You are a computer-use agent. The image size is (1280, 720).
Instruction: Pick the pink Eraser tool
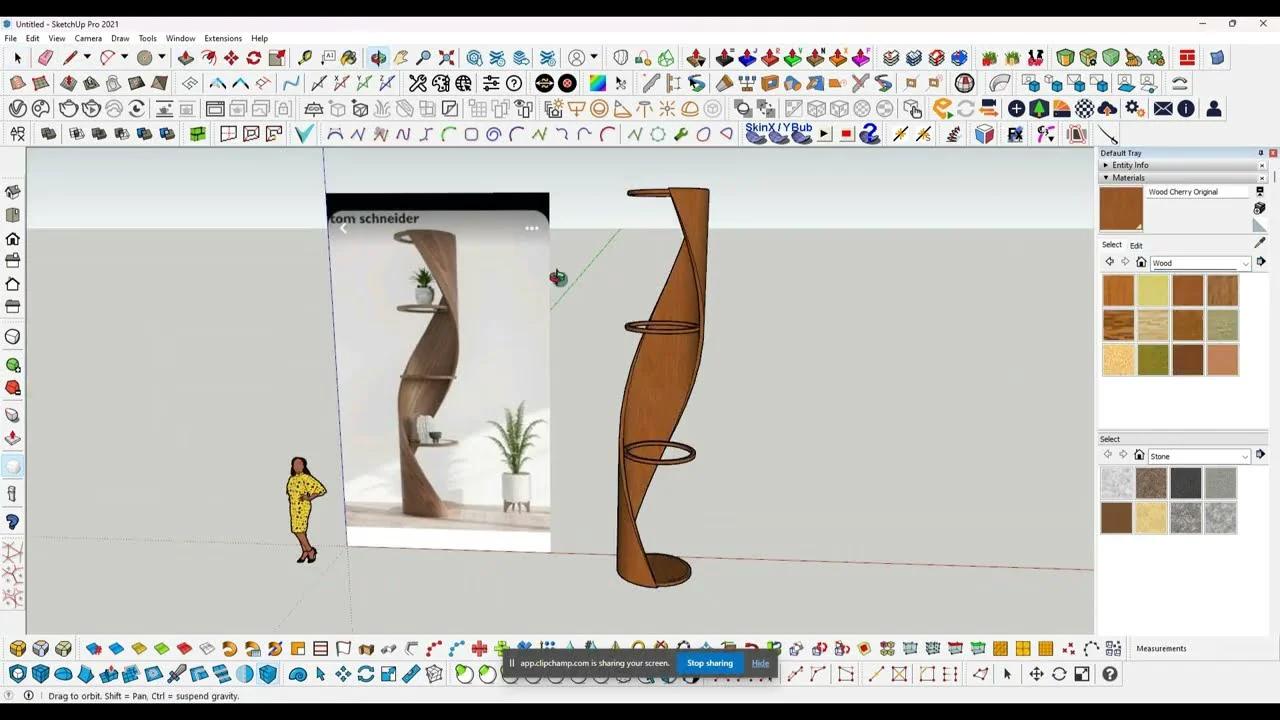coord(45,58)
